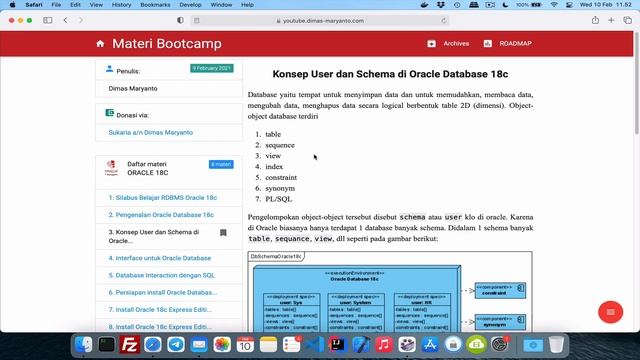Open the File menu
Viewport: 640px width, 360px height.
pos(56,5)
